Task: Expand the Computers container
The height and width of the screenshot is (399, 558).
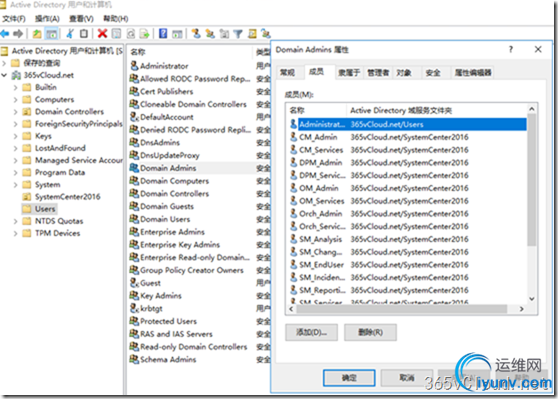Action: coord(15,100)
